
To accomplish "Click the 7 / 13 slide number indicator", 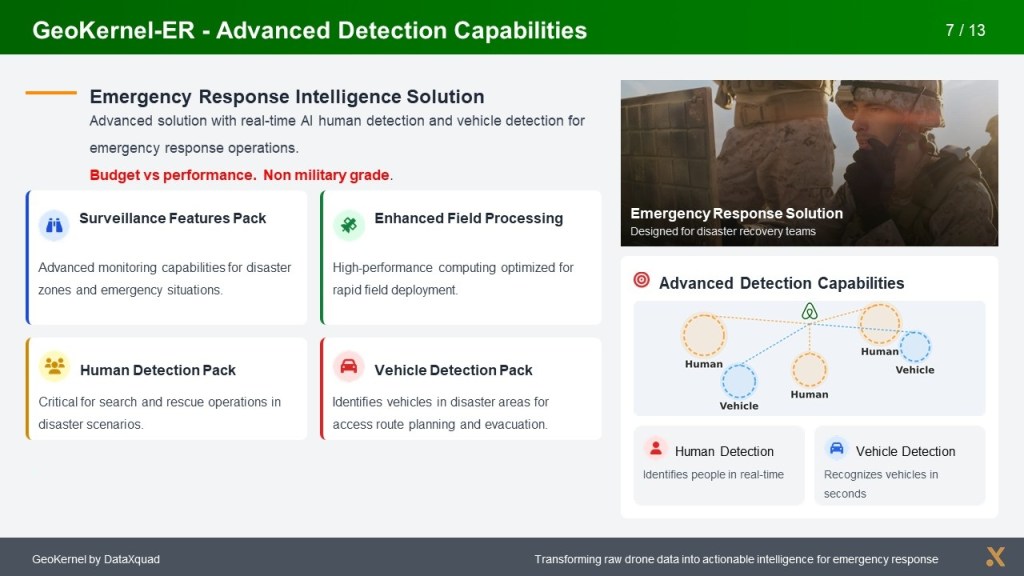I will (x=965, y=30).
